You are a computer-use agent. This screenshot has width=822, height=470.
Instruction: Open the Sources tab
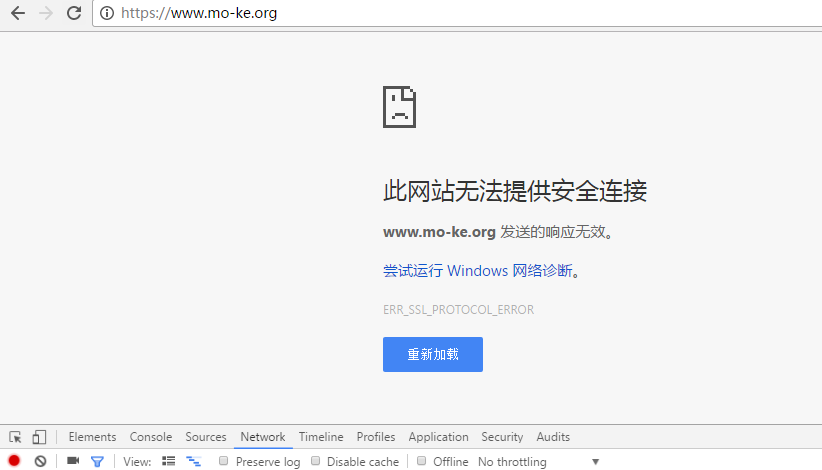pos(206,436)
